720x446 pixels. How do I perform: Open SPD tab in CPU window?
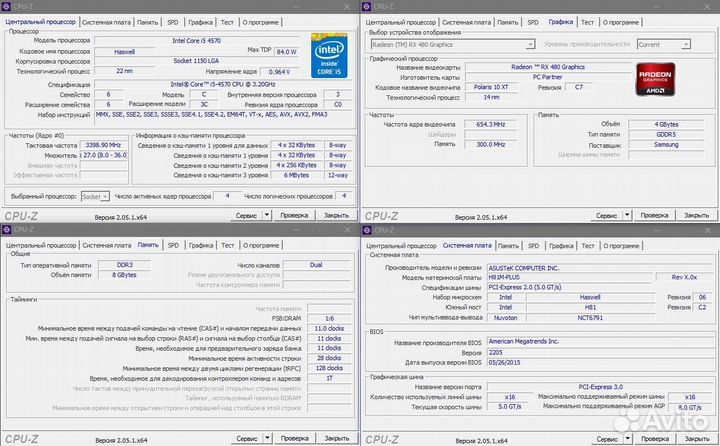click(x=173, y=22)
